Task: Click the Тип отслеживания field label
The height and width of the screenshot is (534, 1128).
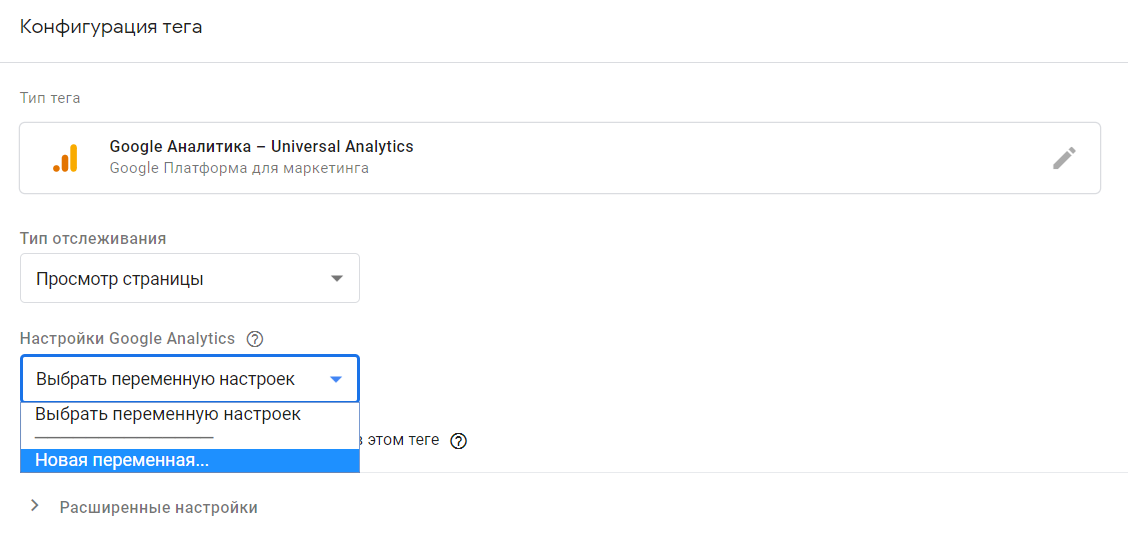Action: tap(94, 238)
